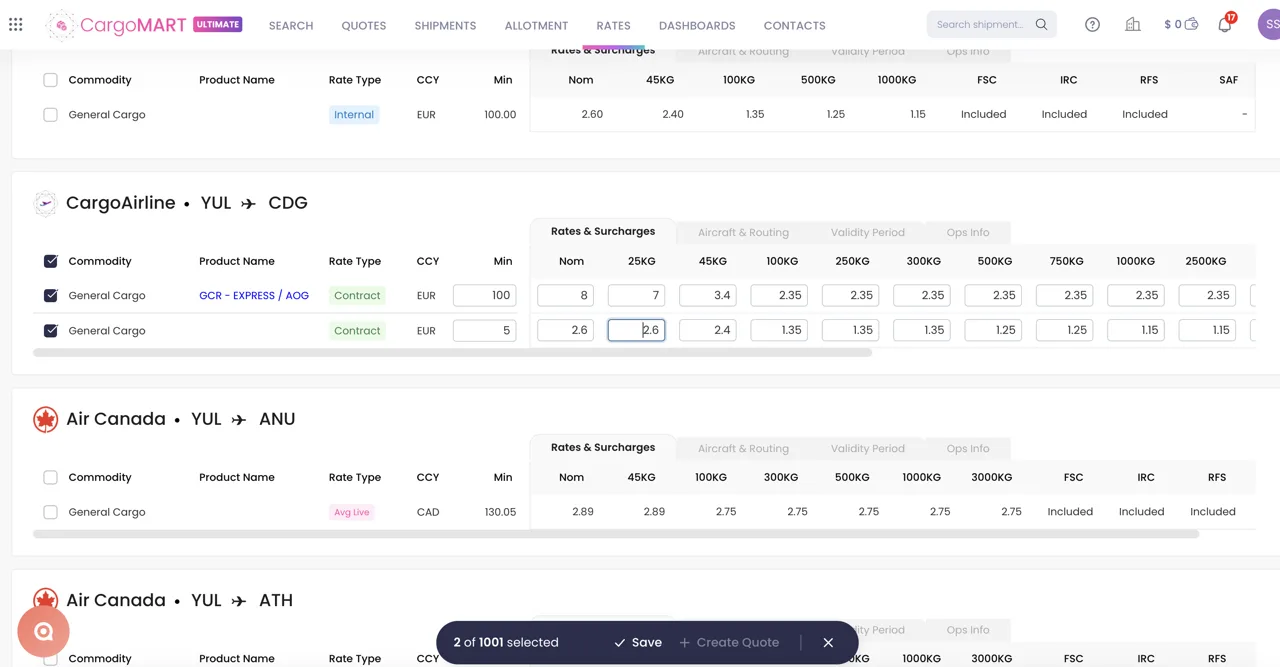Switch to CargoAirline Ops Info tab
Image resolution: width=1280 pixels, height=667 pixels.
click(968, 232)
